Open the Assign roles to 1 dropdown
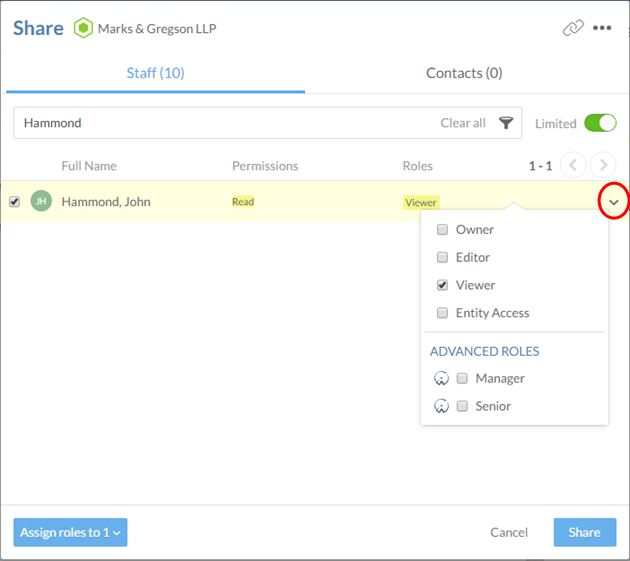This screenshot has width=630, height=561. pyautogui.click(x=70, y=532)
